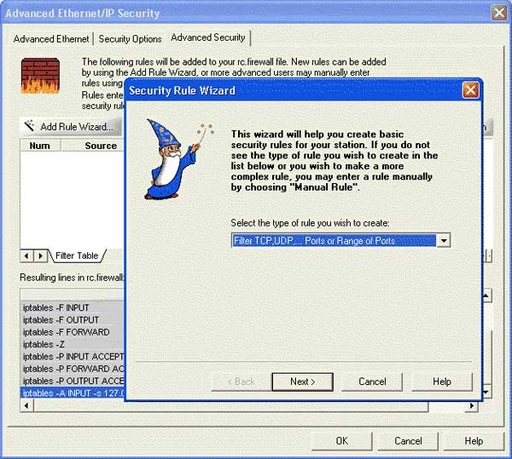Open the rule type dropdown arrow

tap(444, 240)
